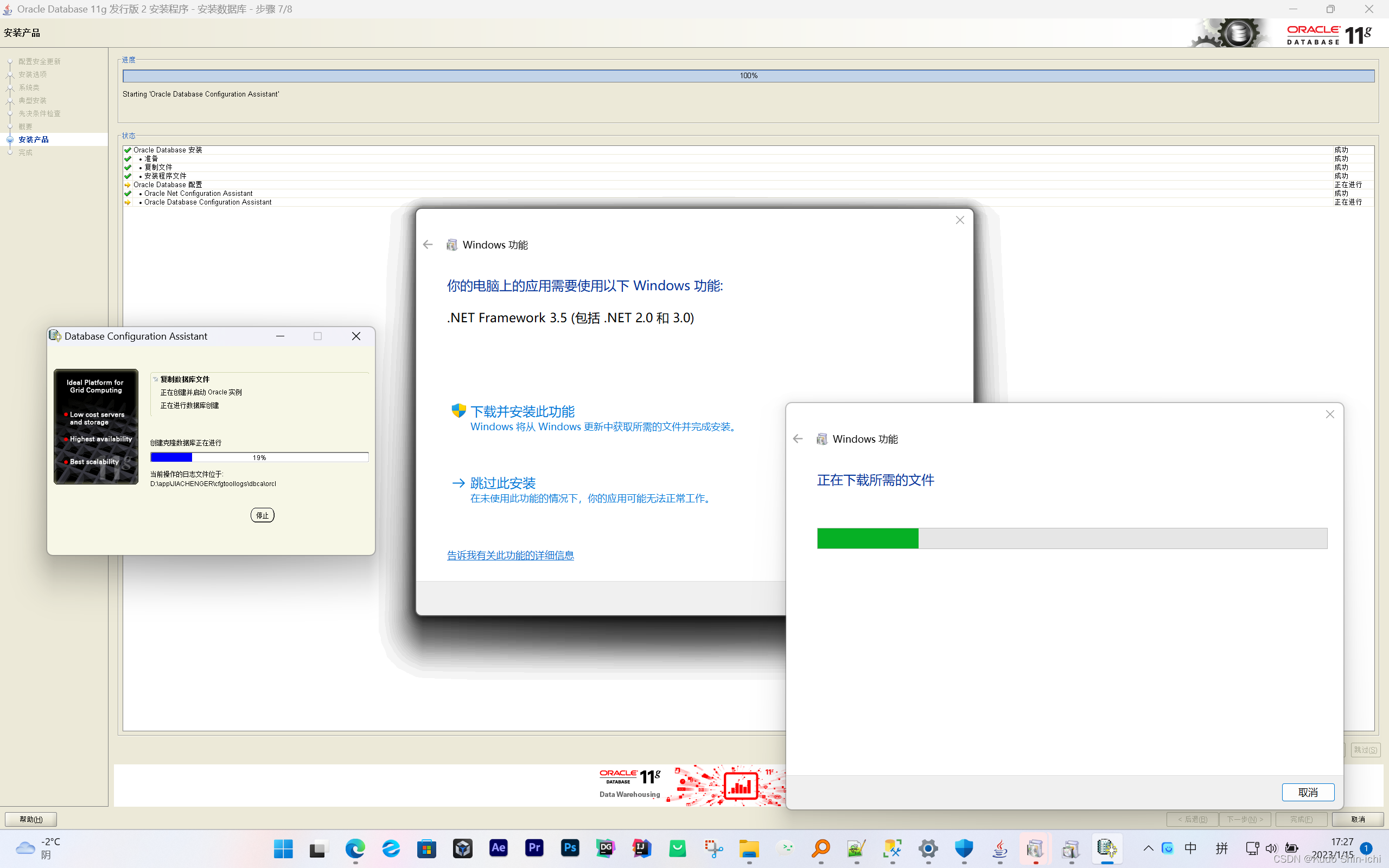Image resolution: width=1389 pixels, height=868 pixels.
Task: Open Windows Security shield on the taskbar
Action: [x=964, y=848]
